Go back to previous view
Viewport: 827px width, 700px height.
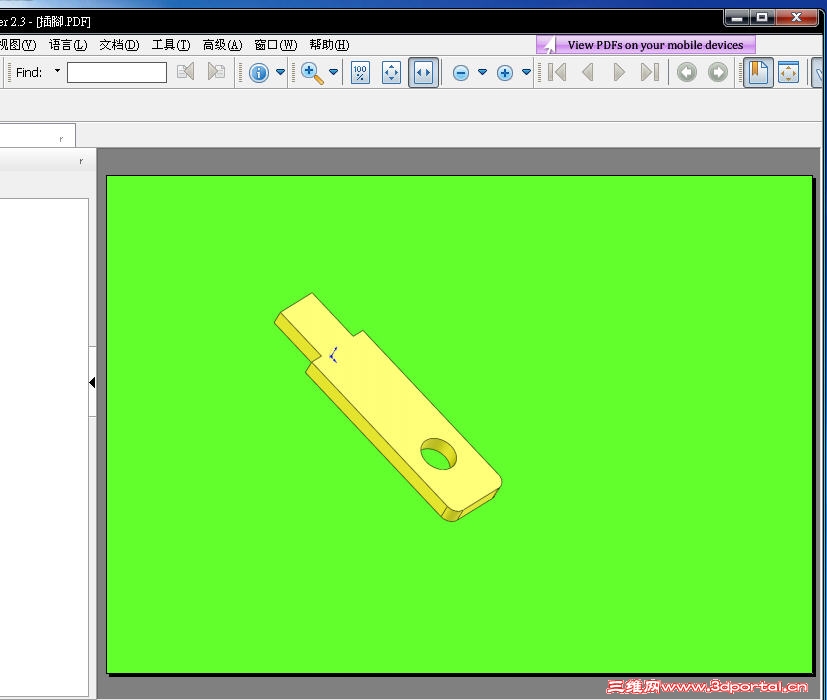click(687, 72)
